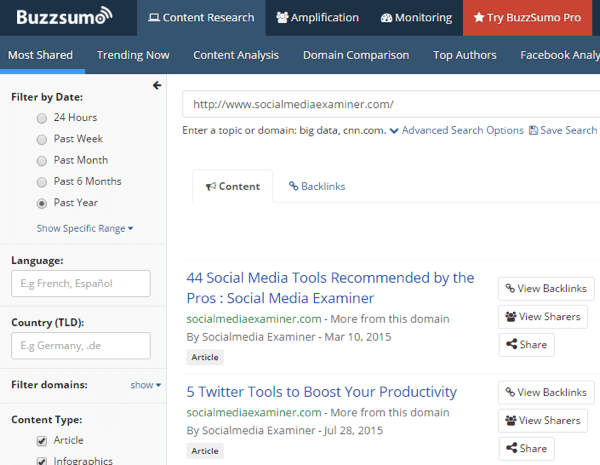Select the Content results tab

(233, 186)
